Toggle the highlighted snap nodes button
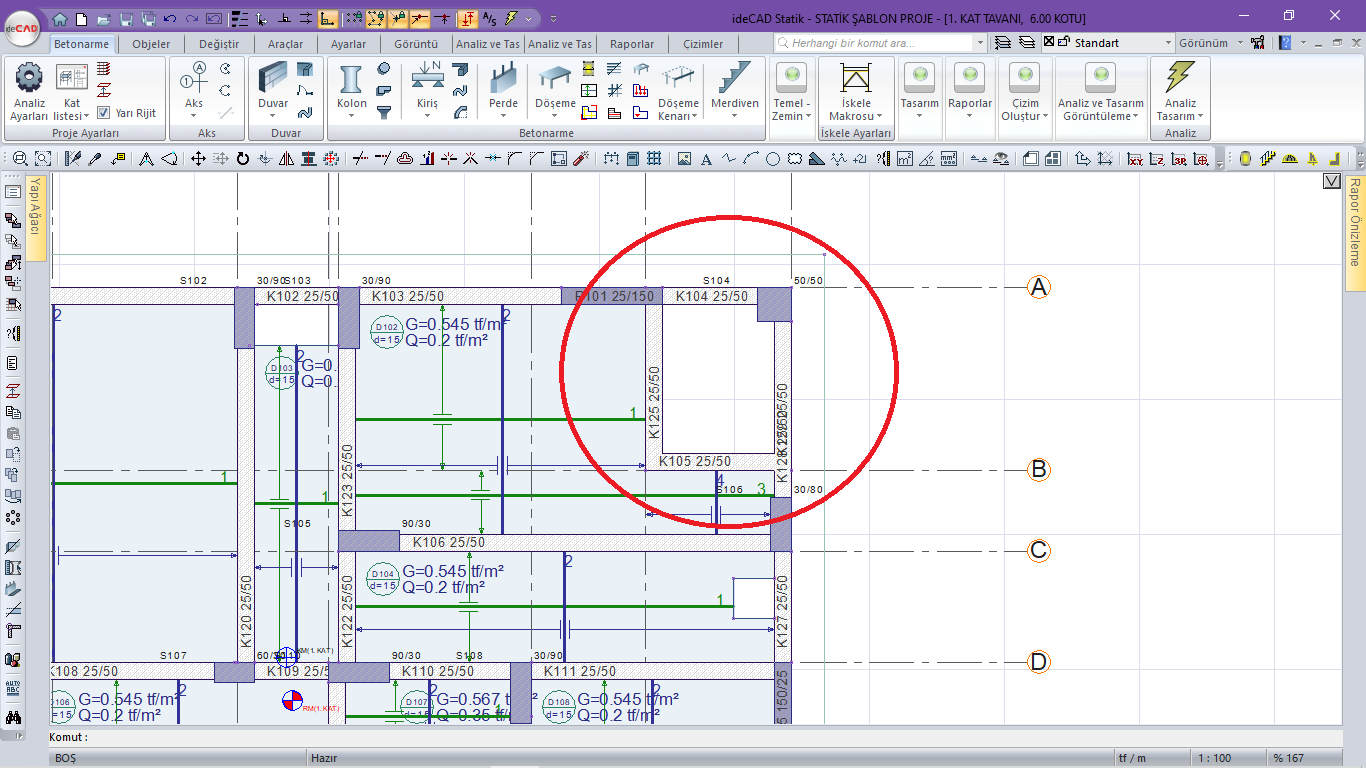 375,18
